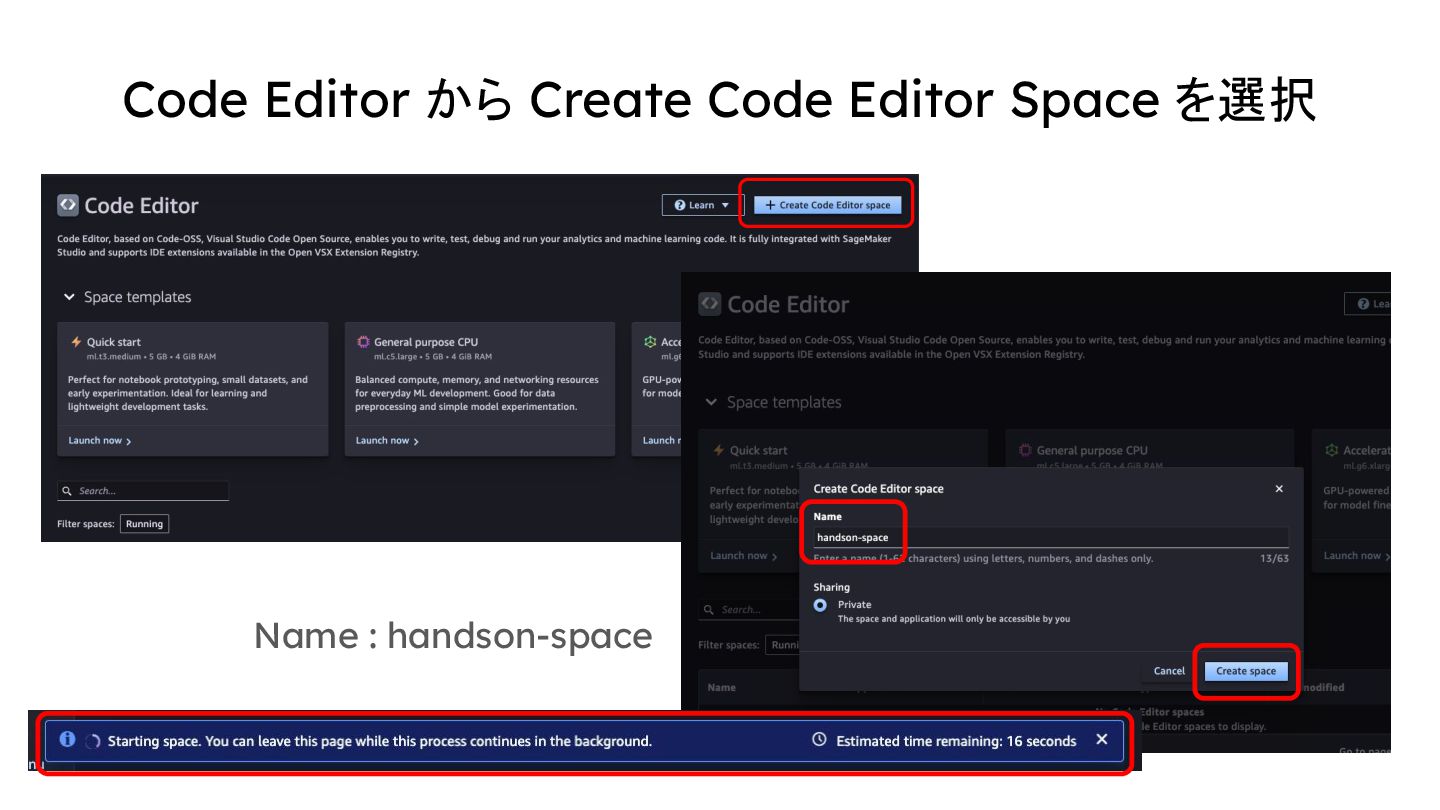The height and width of the screenshot is (810, 1440).
Task: Click the Code Editor logo icon in first screenshot
Action: click(67, 205)
